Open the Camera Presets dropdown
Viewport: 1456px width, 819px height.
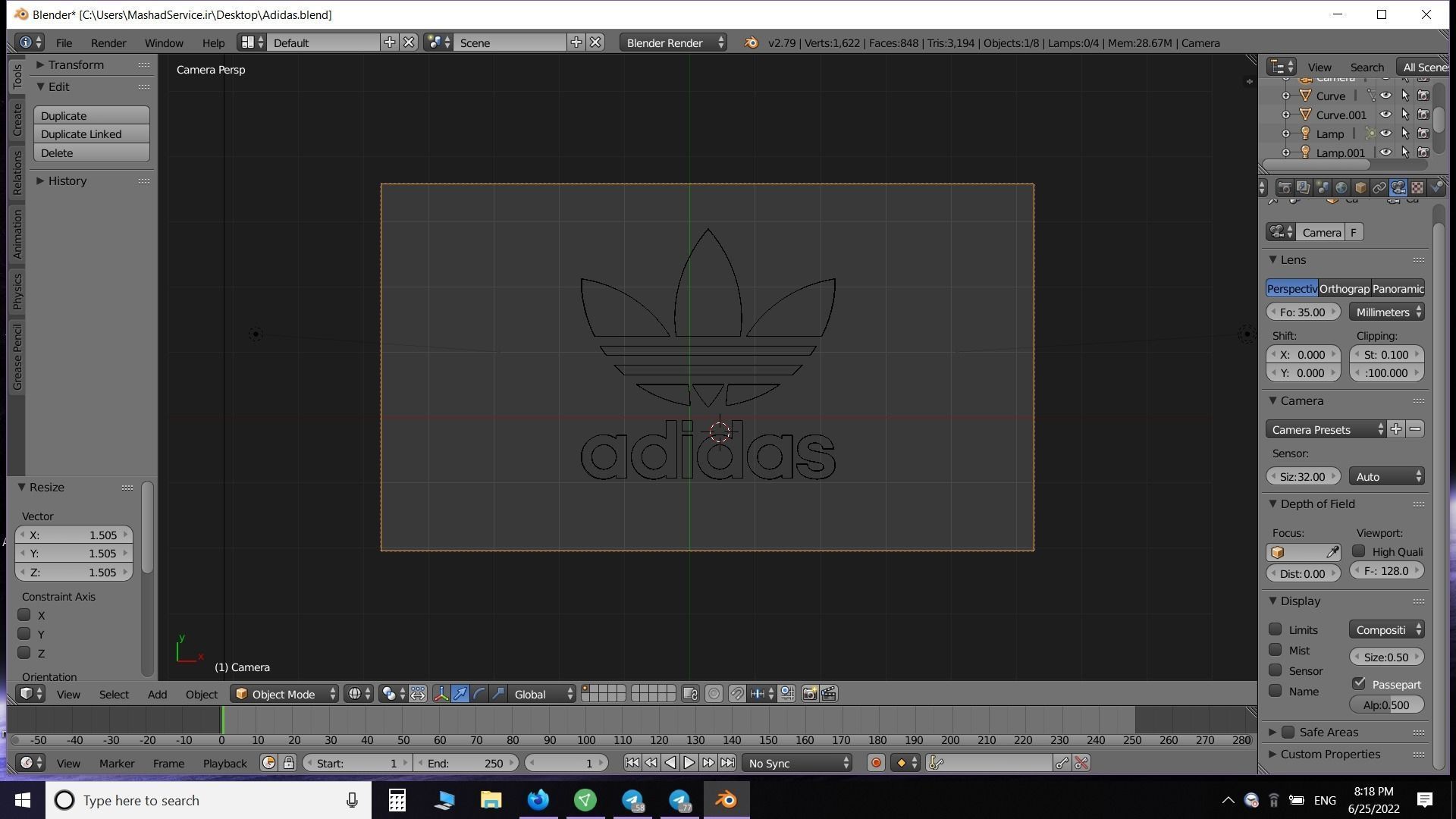(x=1326, y=429)
